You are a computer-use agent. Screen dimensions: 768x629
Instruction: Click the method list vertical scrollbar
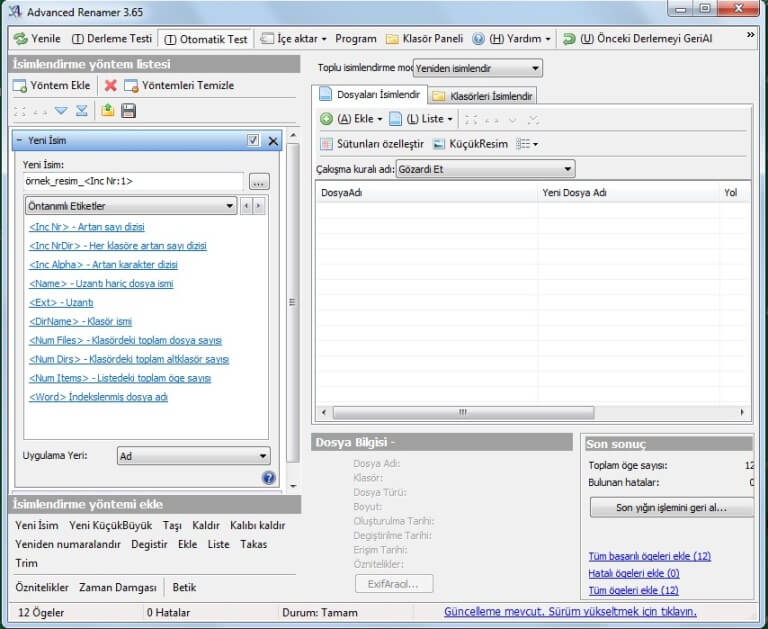click(x=292, y=303)
